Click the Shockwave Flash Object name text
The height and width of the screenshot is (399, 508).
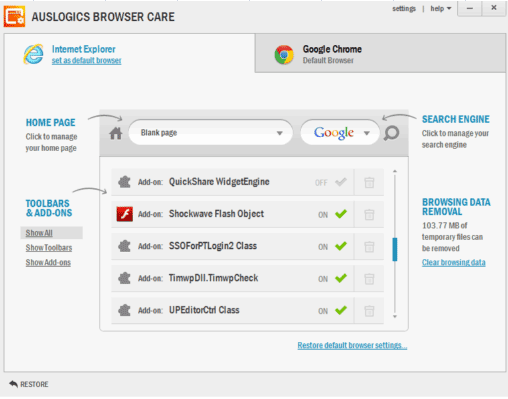[x=216, y=214]
